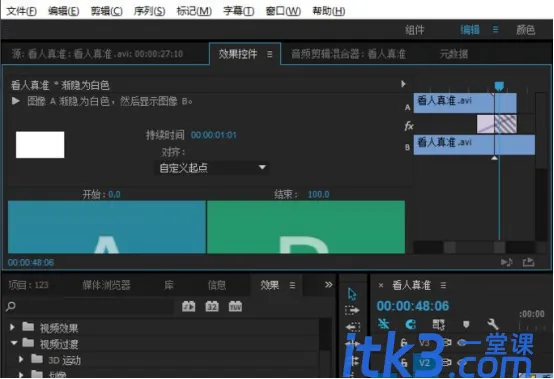This screenshot has height=379, width=554.
Task: Open the 窗口(W) menu
Action: pyautogui.click(x=283, y=11)
